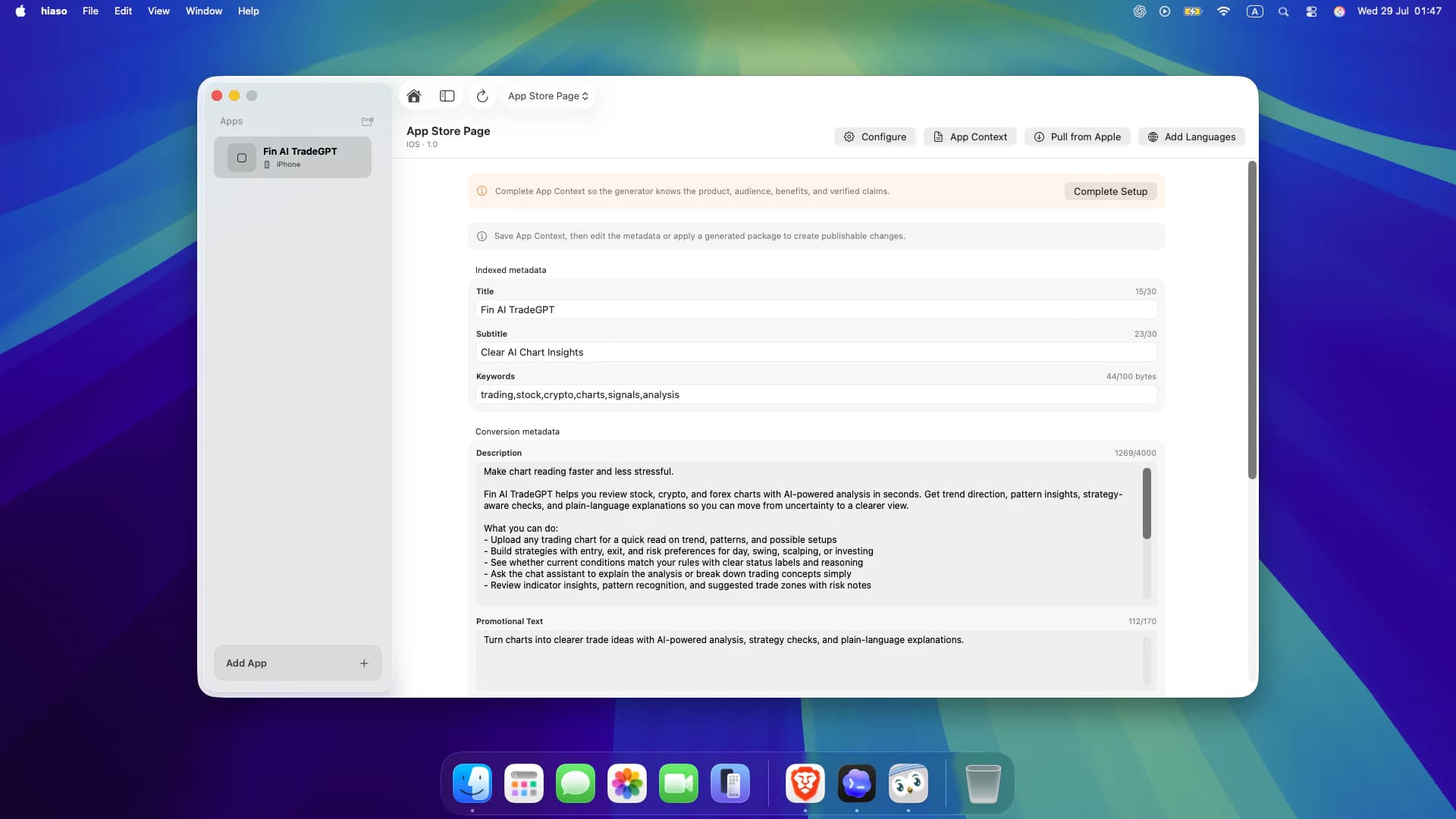1456x819 pixels.
Task: Open Control Center icon
Action: tap(1311, 11)
